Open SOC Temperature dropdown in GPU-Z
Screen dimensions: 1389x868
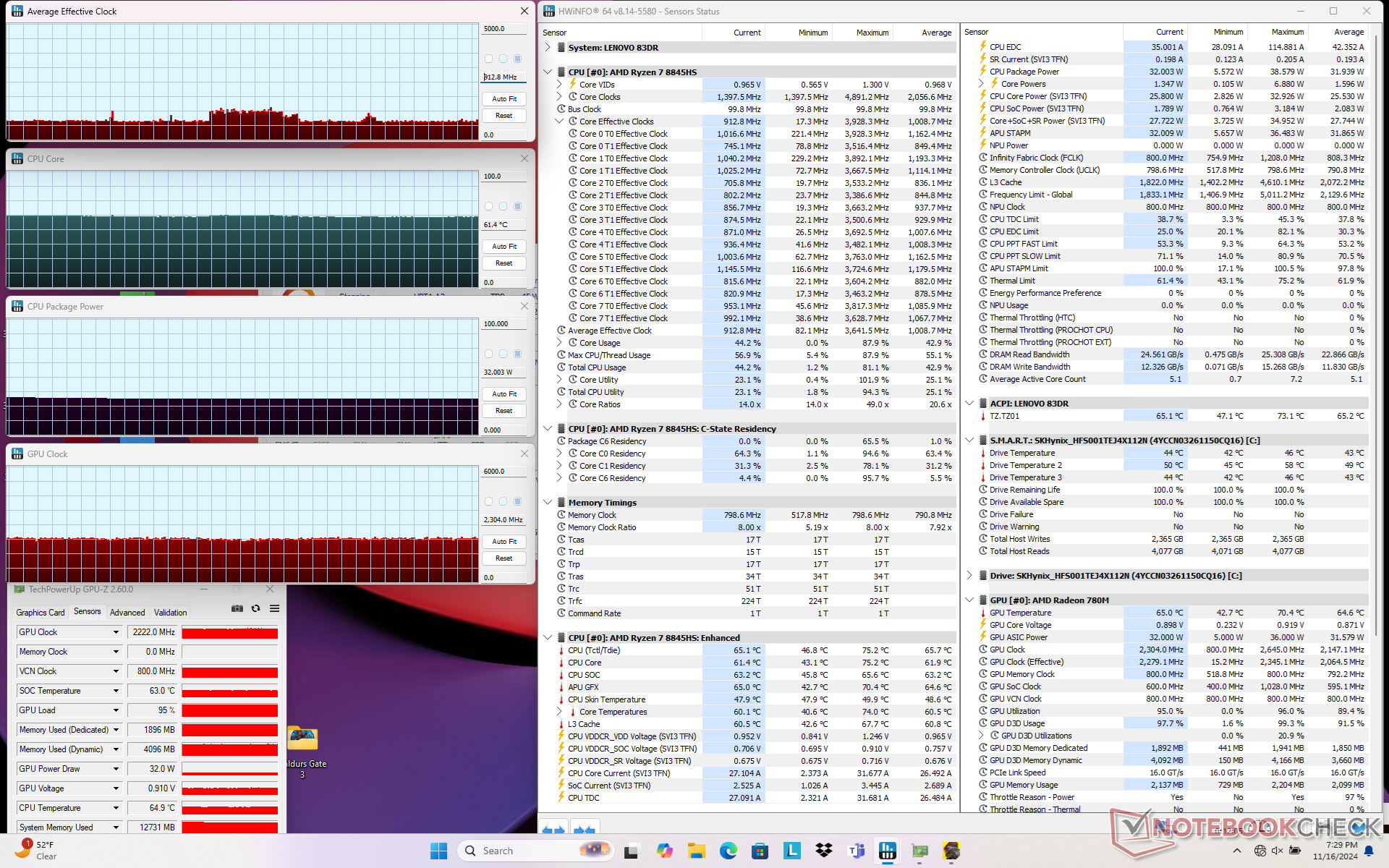[x=116, y=691]
